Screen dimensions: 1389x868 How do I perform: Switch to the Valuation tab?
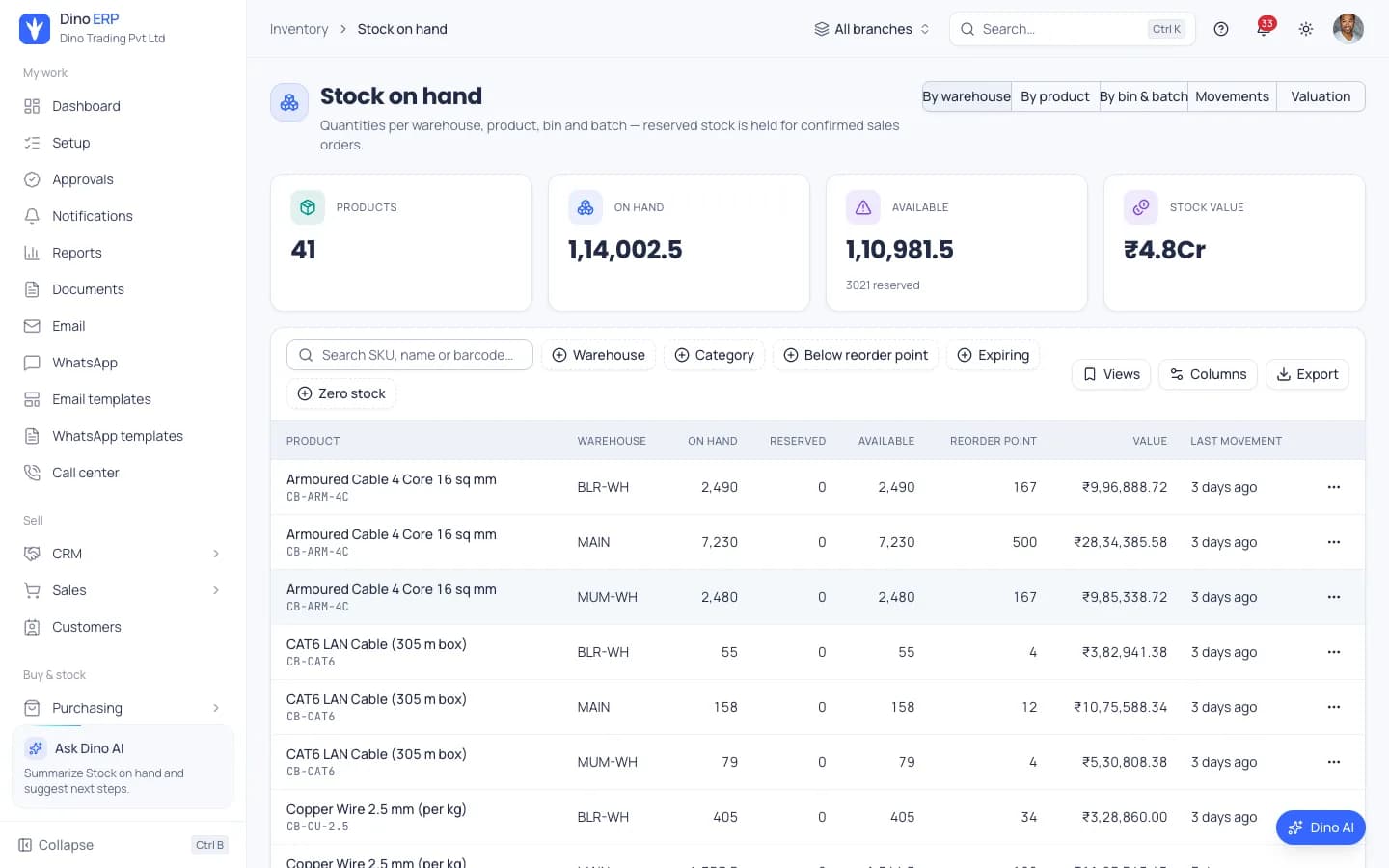pos(1321,96)
